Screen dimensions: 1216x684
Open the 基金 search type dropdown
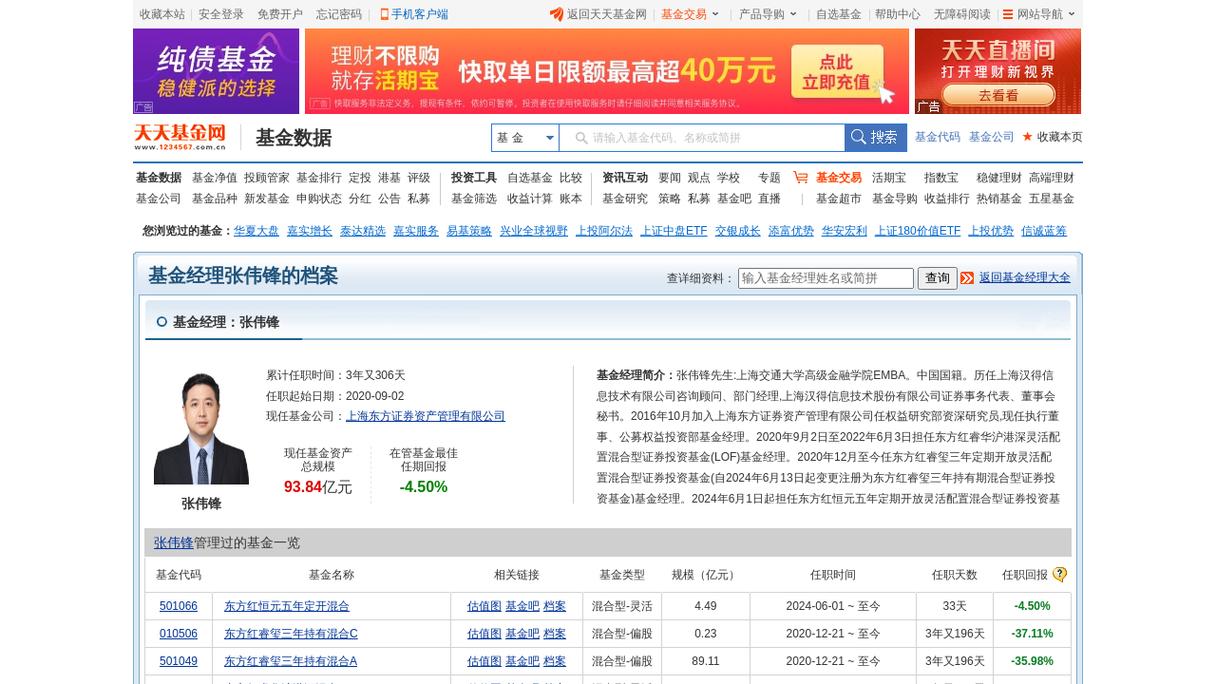525,138
